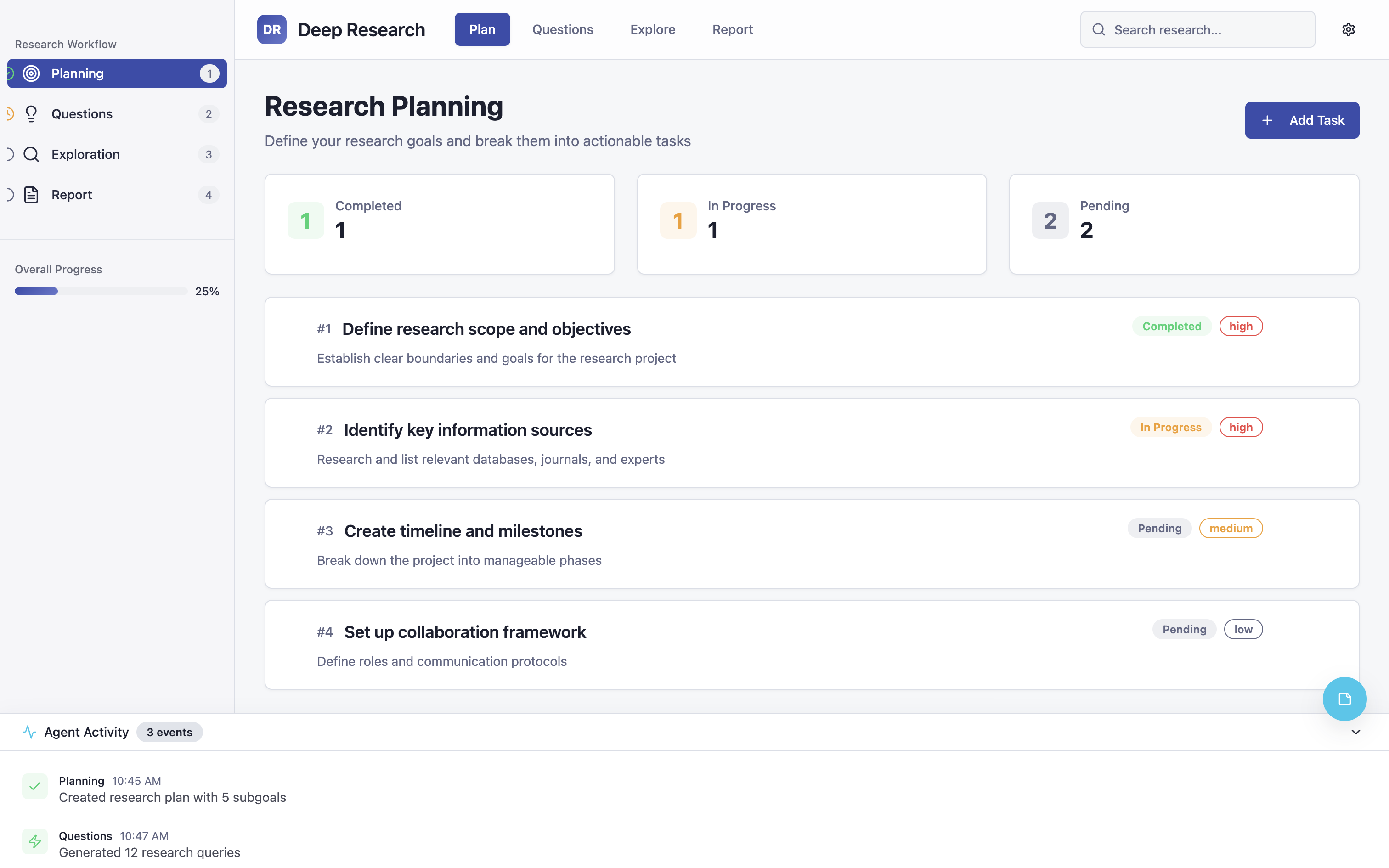Click orange In Progress count badge
The height and width of the screenshot is (868, 1389).
678,220
